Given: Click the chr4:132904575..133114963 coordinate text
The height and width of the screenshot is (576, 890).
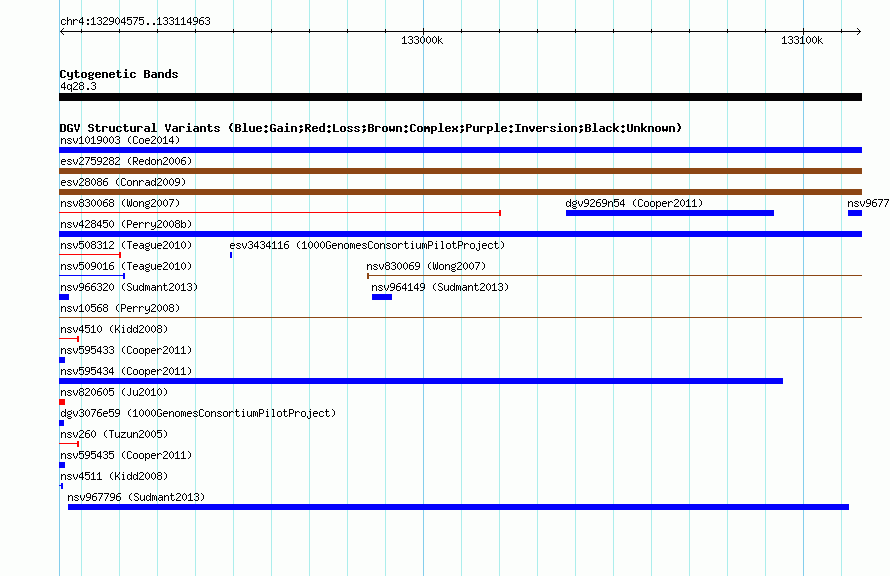Looking at the screenshot, I should pyautogui.click(x=135, y=21).
